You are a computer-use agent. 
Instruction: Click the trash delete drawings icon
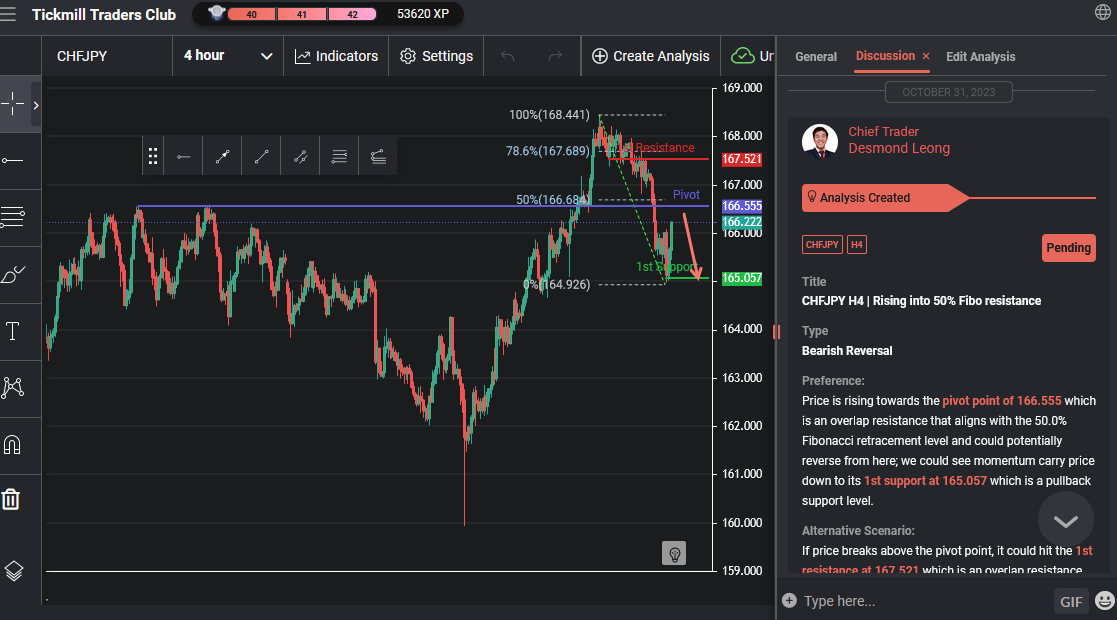pos(11,499)
